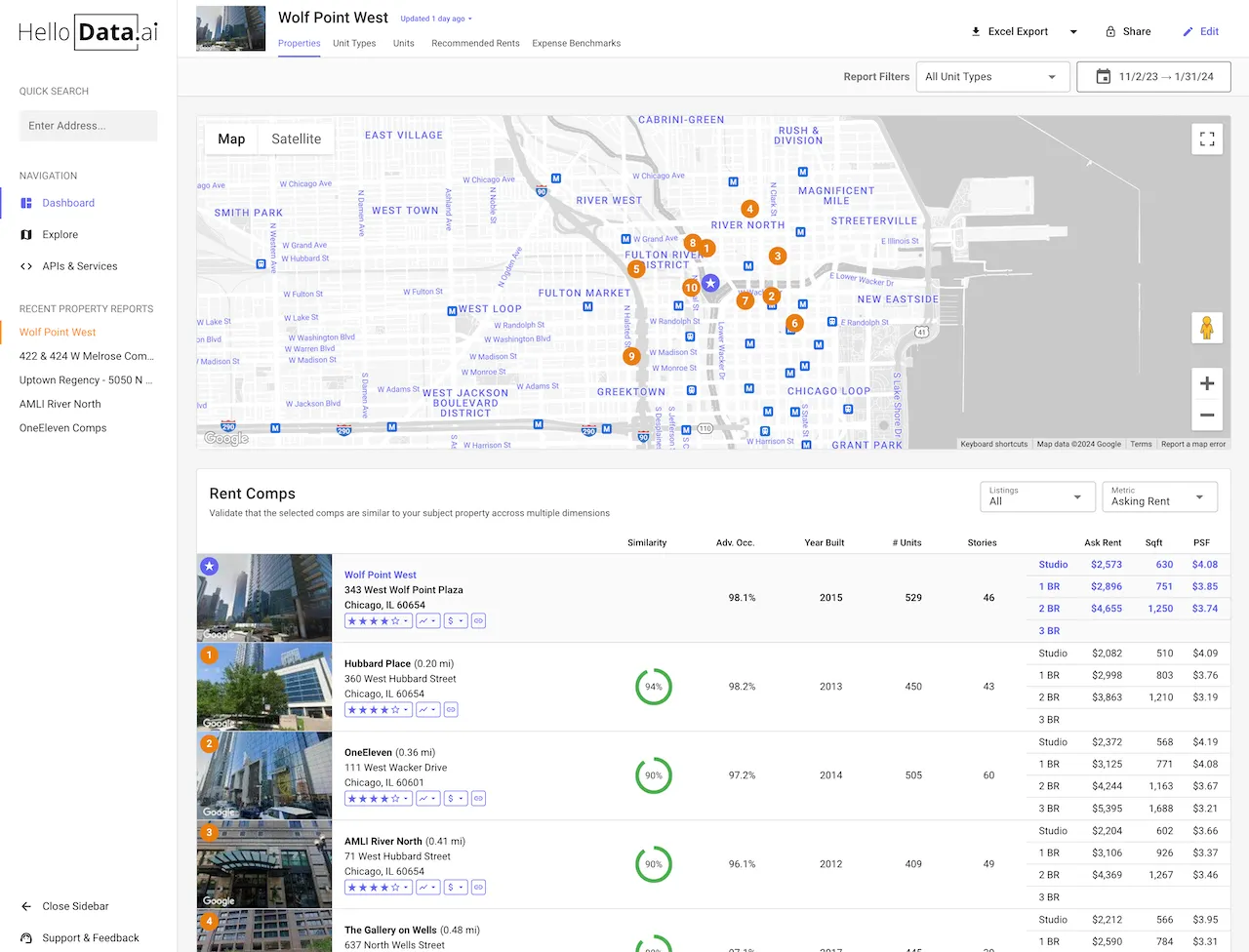Open star rating dropdown for OneEleven

click(x=379, y=798)
